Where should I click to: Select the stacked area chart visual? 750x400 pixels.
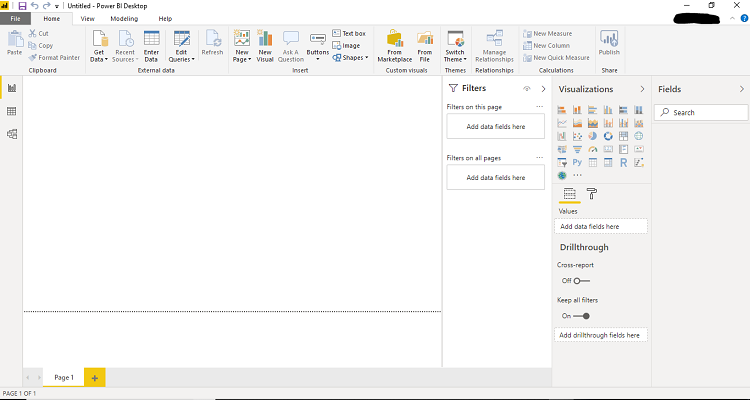[x=593, y=123]
